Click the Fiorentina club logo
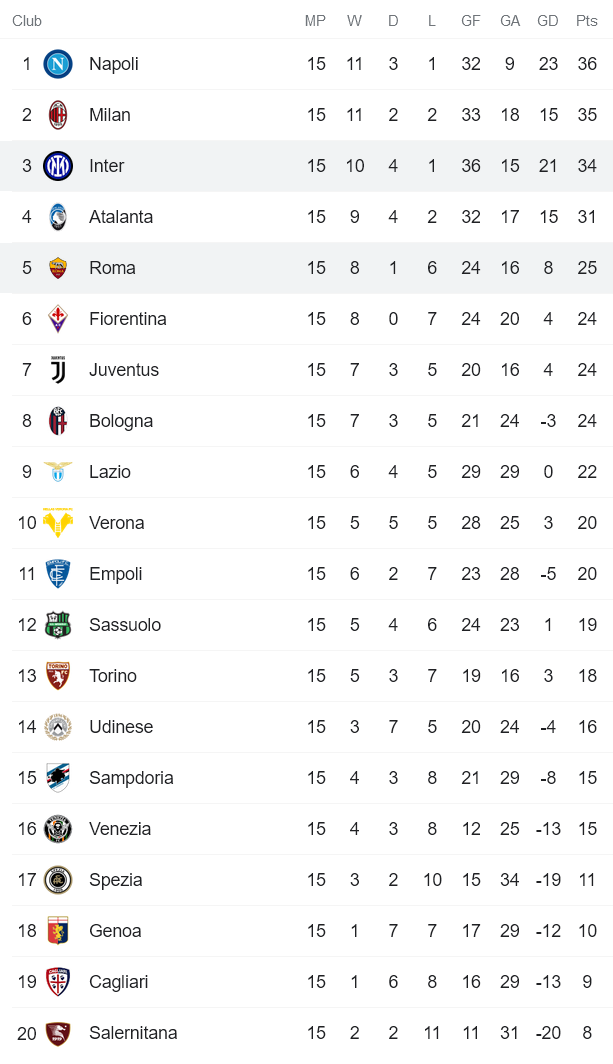The image size is (613, 1064). pos(58,319)
